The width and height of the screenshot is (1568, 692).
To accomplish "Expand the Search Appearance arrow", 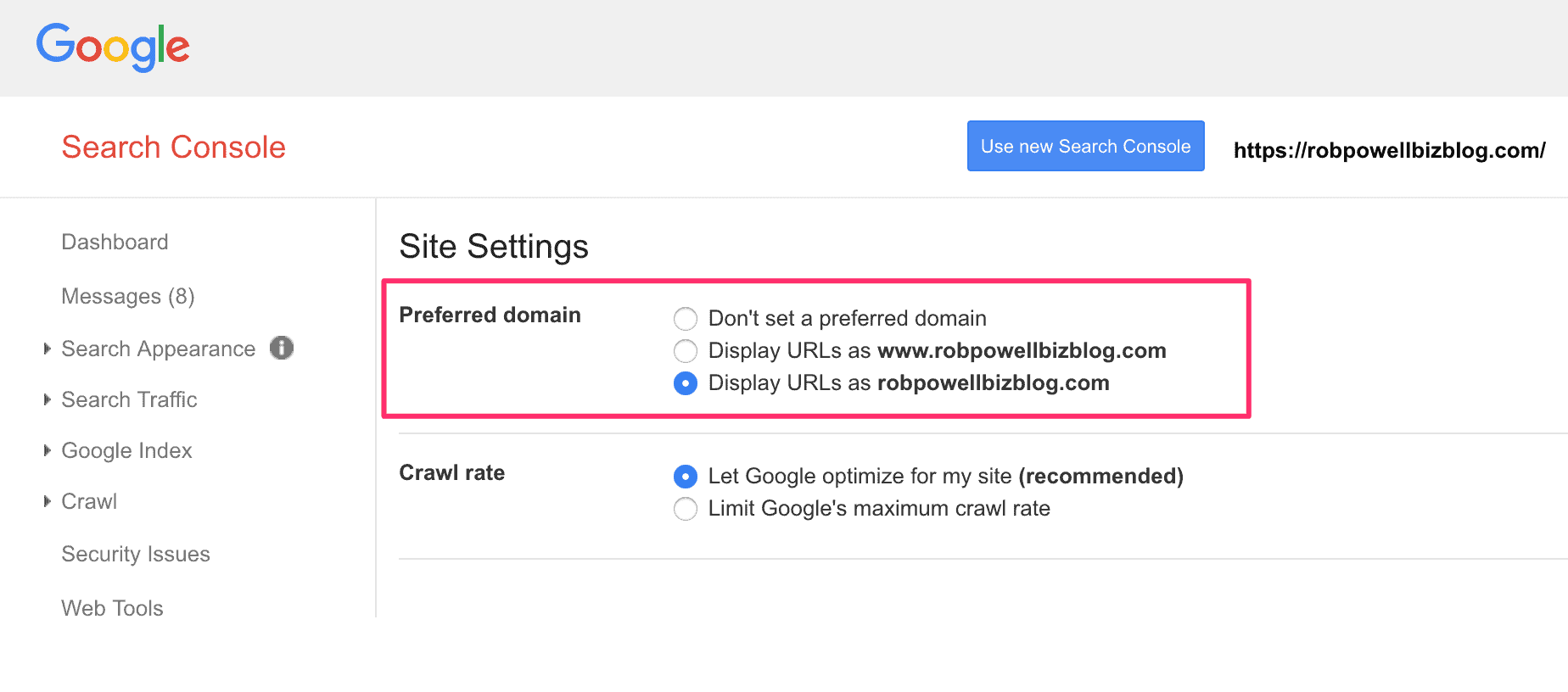I will [48, 349].
